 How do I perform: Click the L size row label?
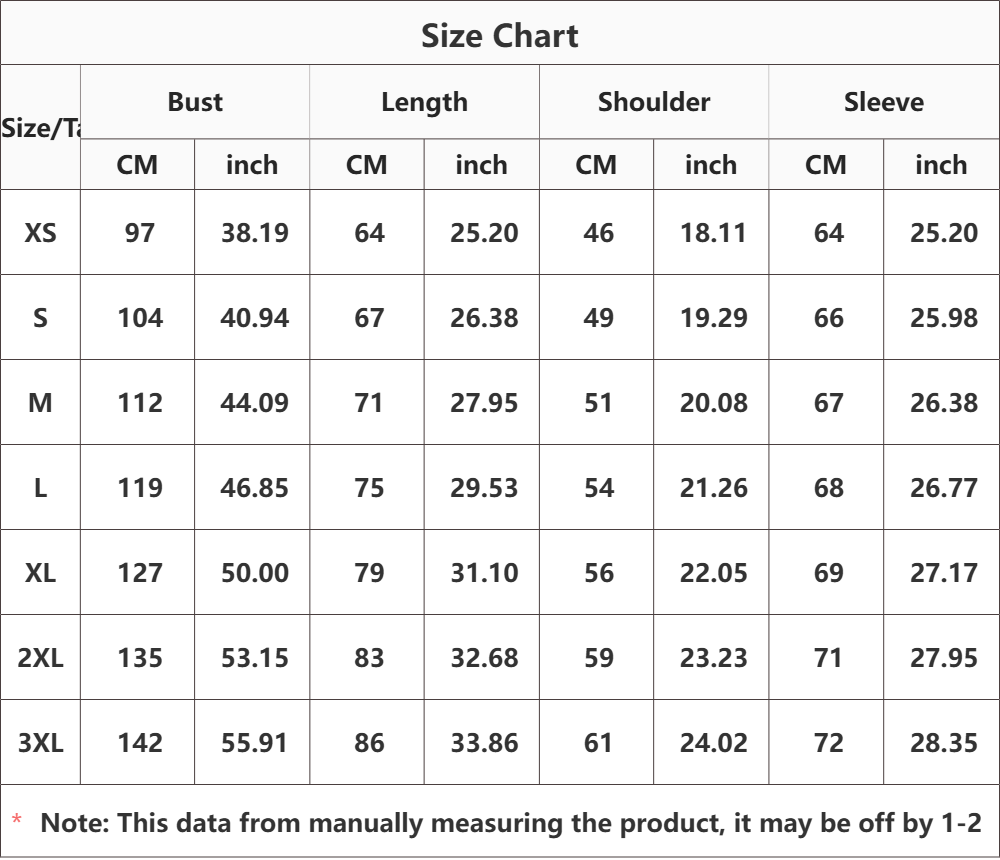click(x=40, y=488)
